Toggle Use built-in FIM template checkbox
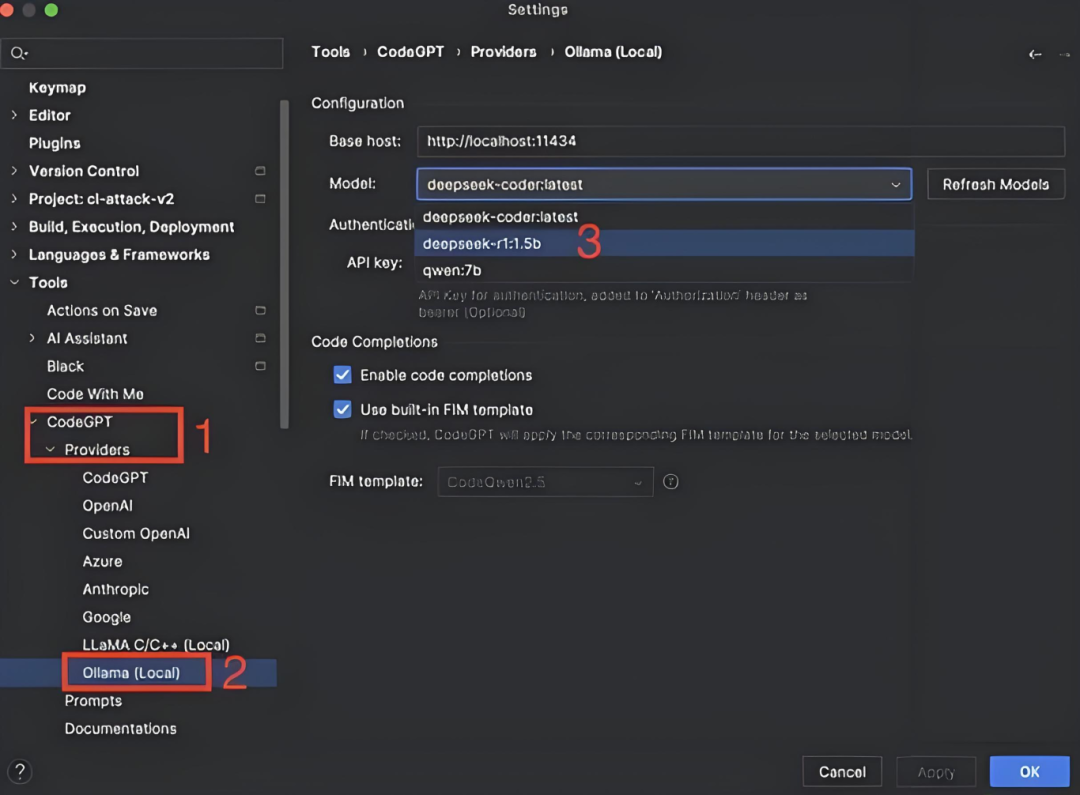The image size is (1080, 795). 342,409
